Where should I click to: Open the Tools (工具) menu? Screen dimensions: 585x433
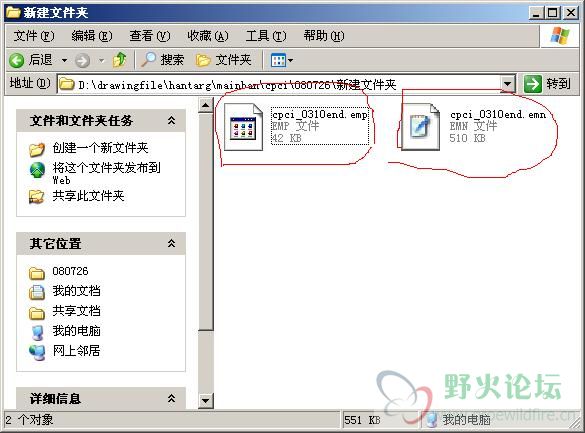pos(266,36)
